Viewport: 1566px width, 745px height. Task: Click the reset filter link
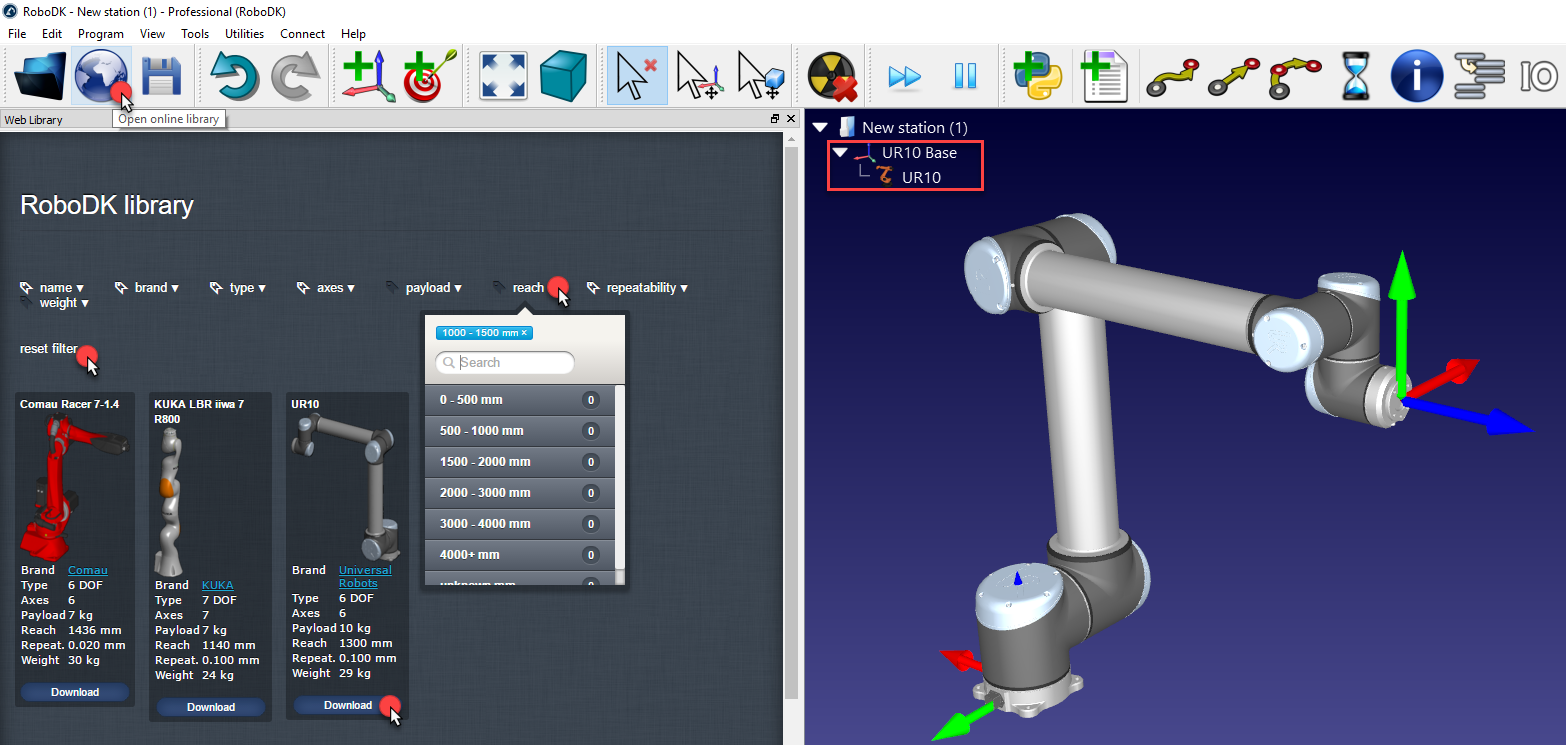pyautogui.click(x=49, y=348)
